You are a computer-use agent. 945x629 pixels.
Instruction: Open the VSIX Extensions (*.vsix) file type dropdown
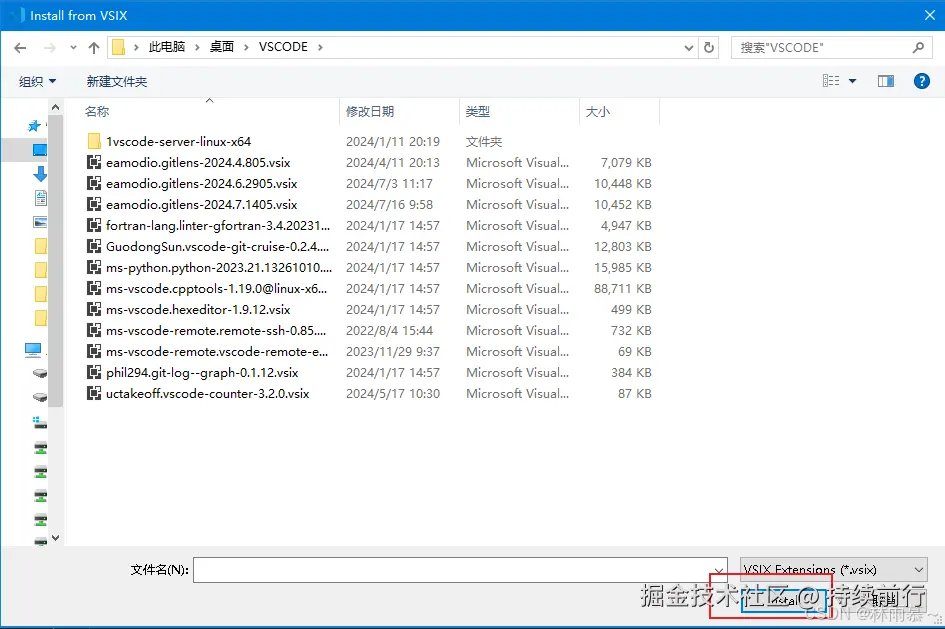(x=834, y=569)
